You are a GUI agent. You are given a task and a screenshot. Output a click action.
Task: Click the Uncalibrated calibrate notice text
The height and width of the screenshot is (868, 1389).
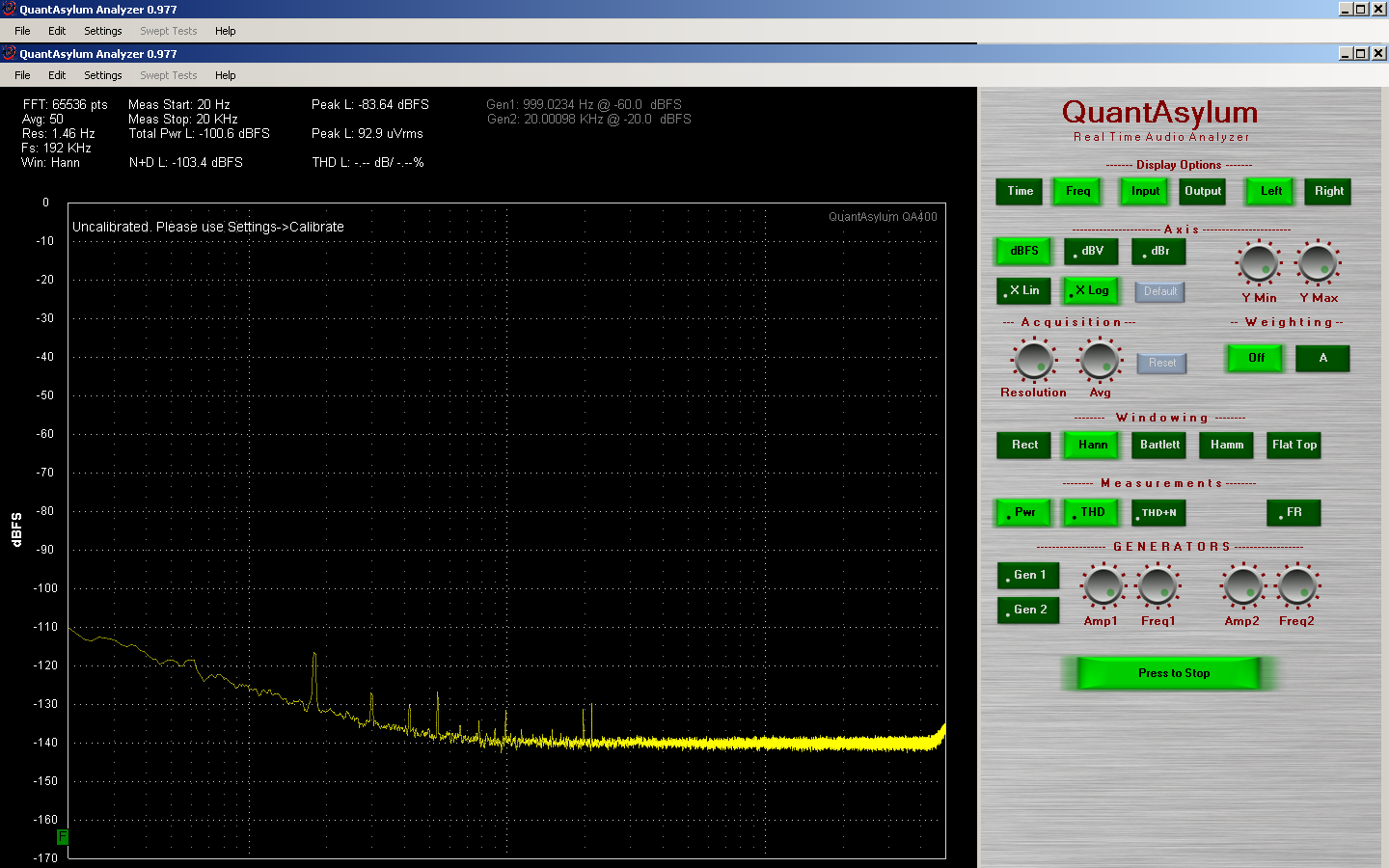click(208, 227)
